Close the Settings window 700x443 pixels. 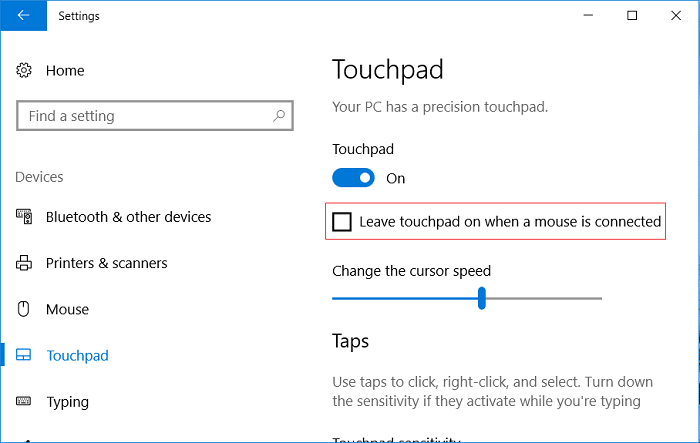[x=677, y=16]
